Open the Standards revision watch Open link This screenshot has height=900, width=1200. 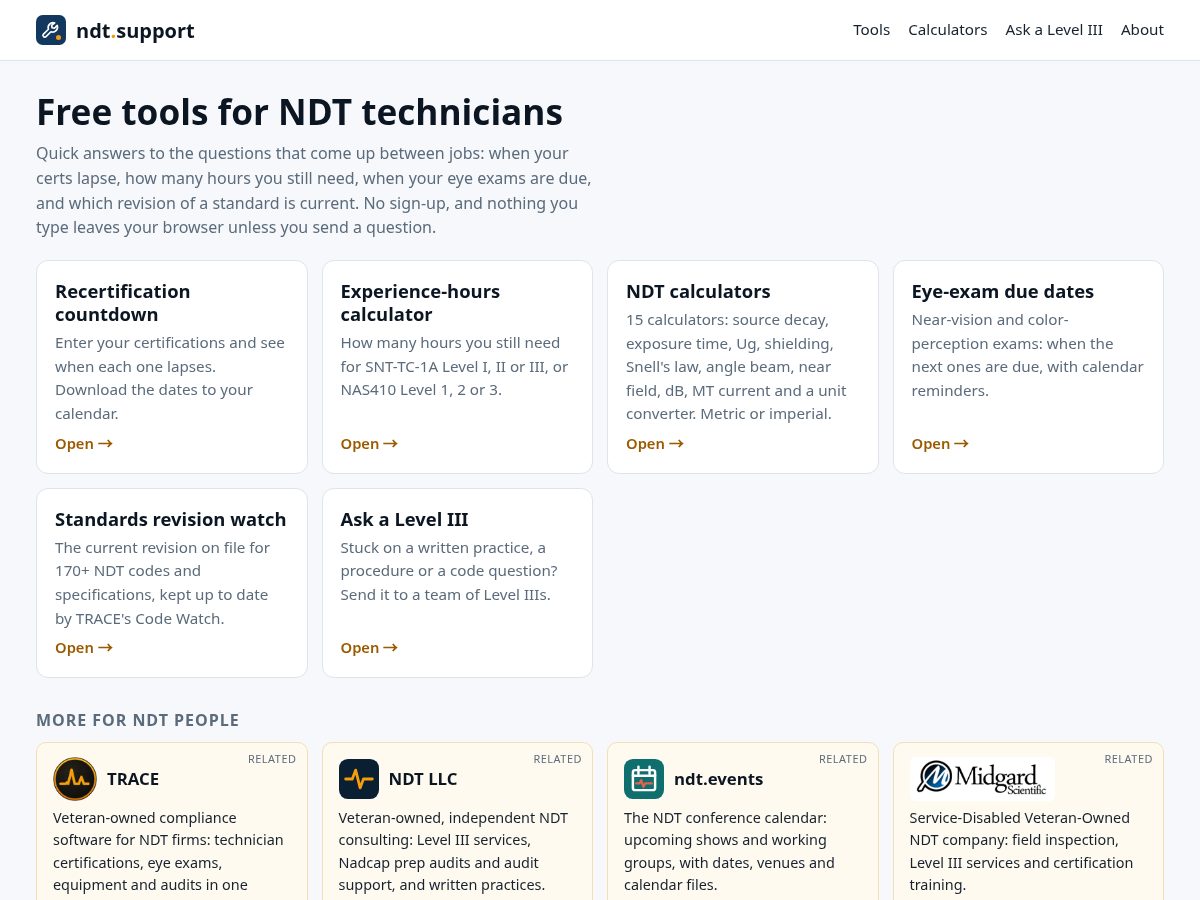[84, 648]
